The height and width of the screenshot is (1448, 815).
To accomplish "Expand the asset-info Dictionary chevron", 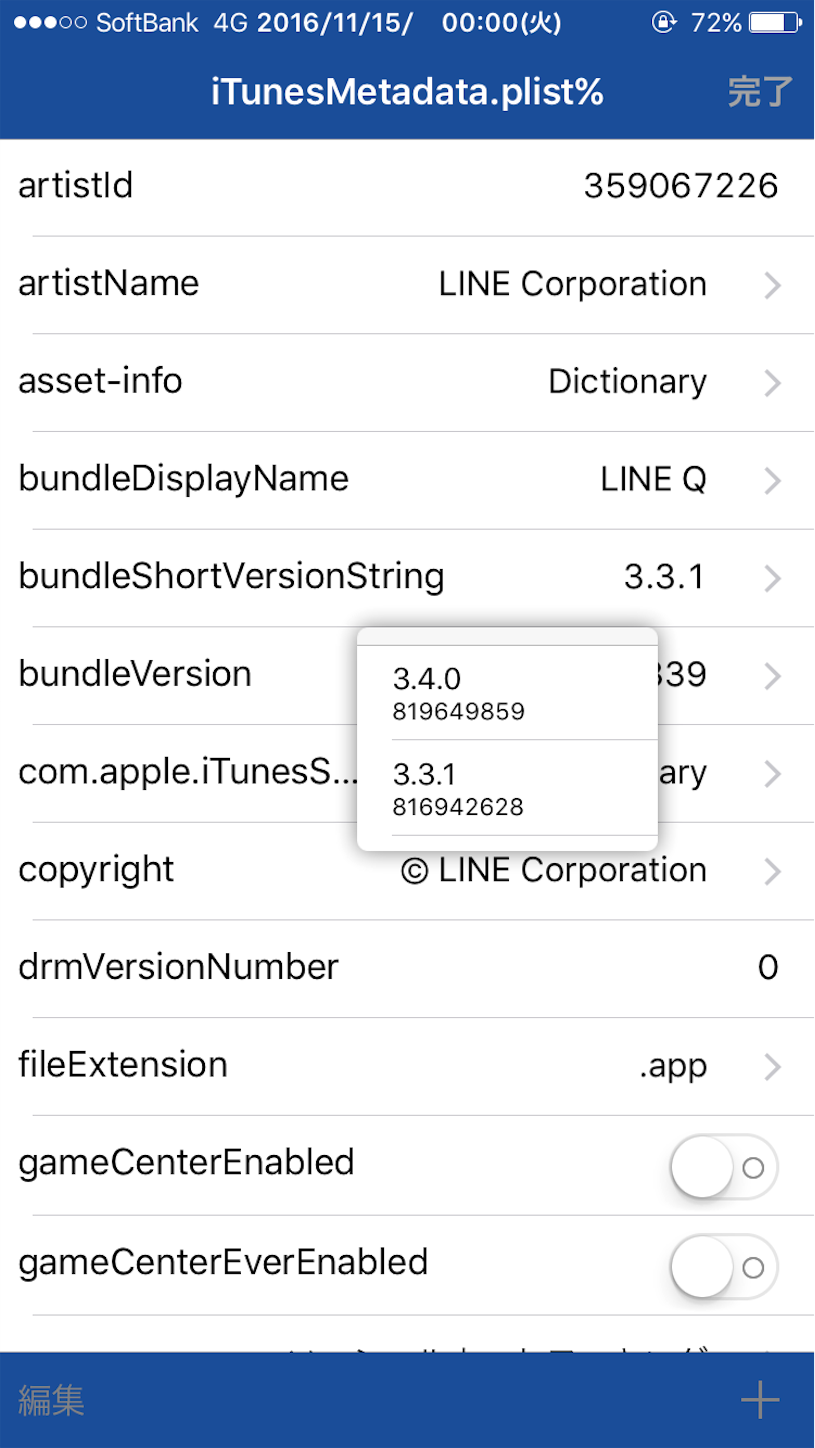I will tap(772, 383).
